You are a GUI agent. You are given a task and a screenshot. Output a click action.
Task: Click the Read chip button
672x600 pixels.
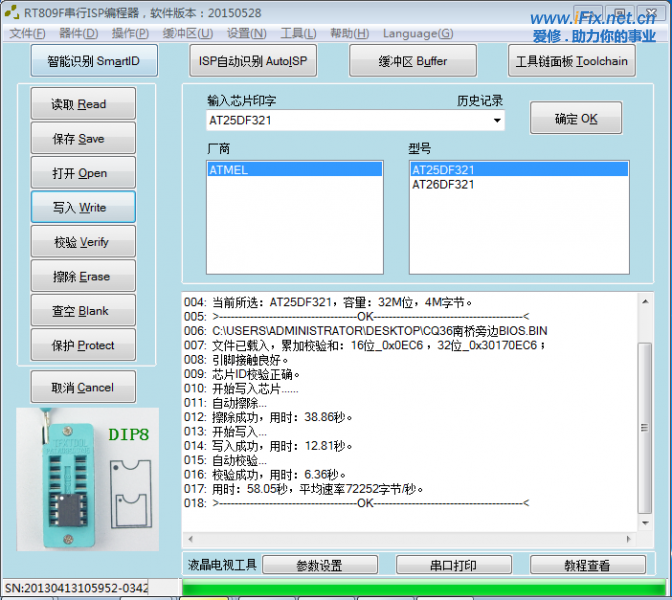point(83,104)
